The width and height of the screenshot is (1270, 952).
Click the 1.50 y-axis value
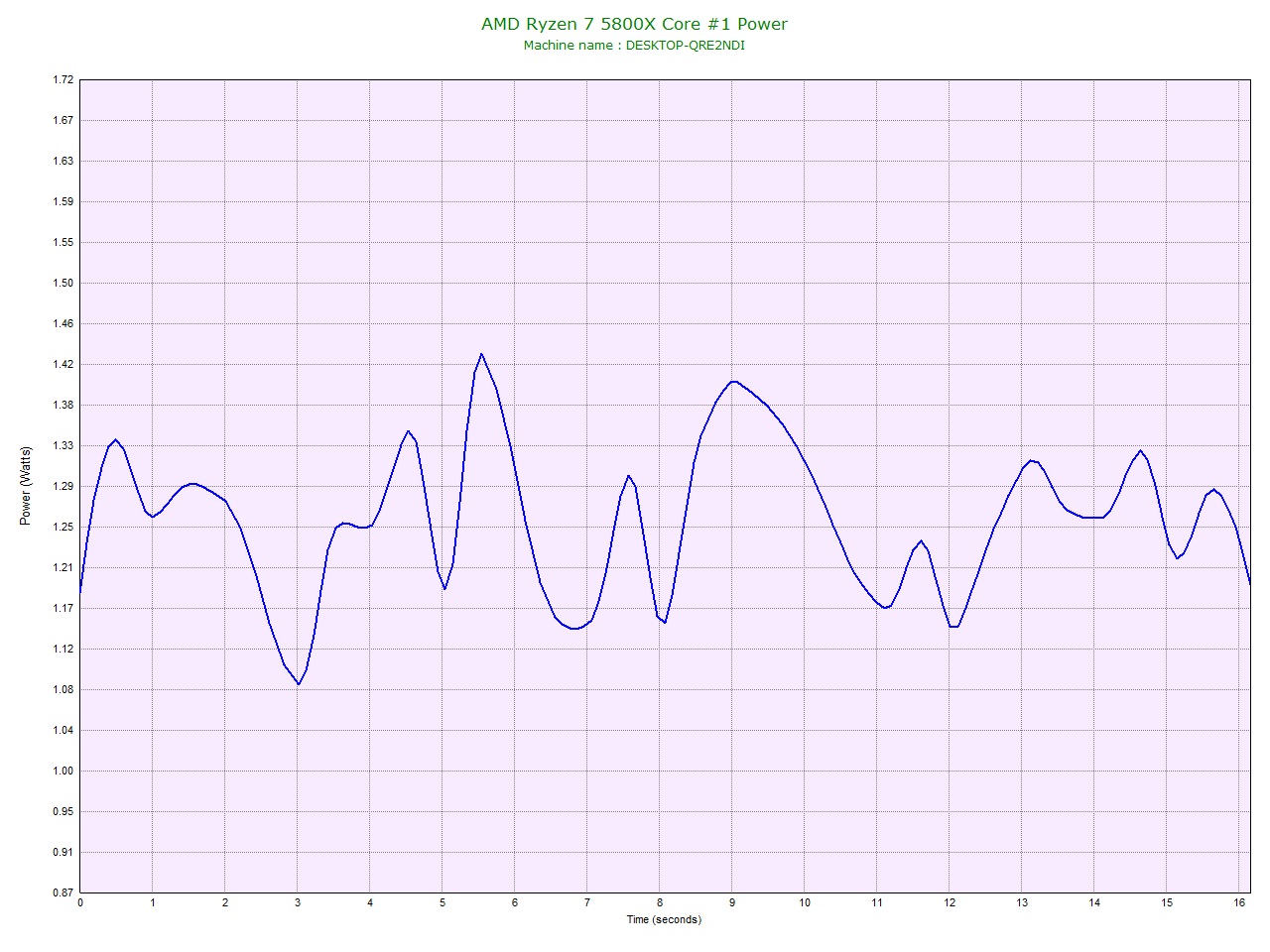(63, 284)
